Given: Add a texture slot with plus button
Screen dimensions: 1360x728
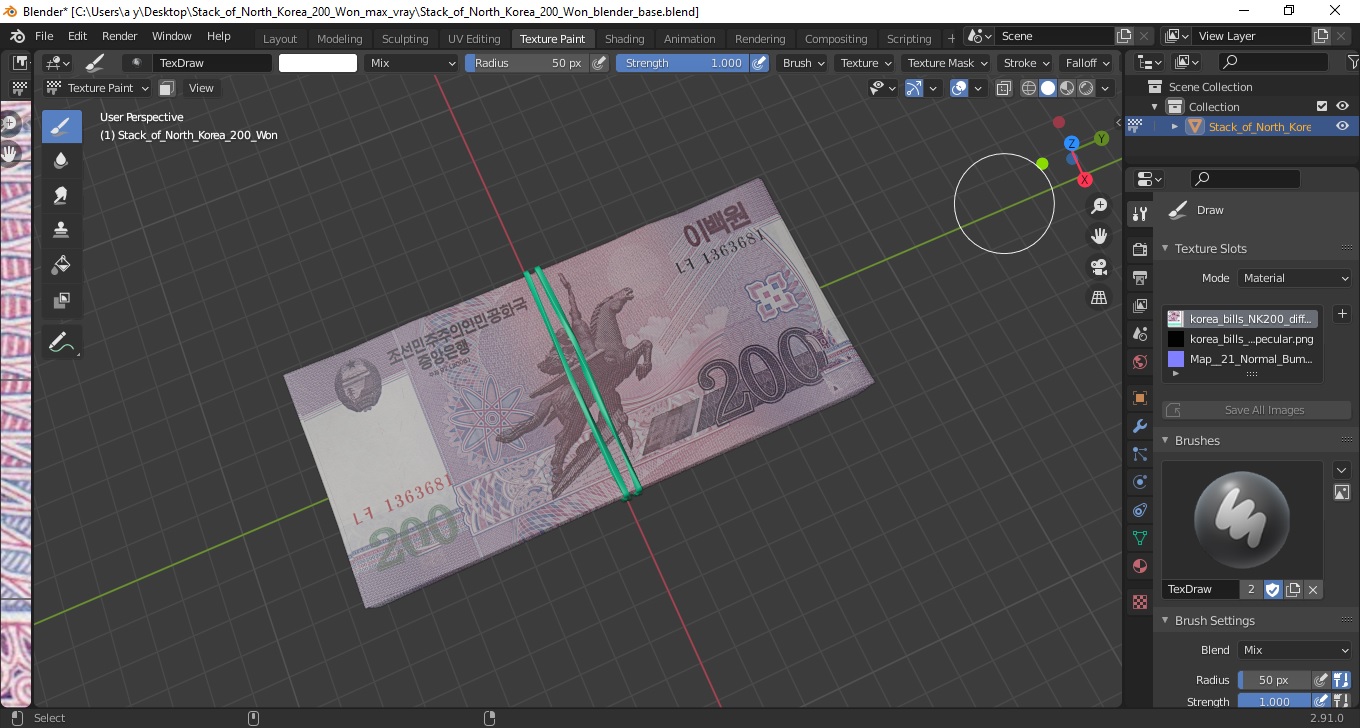Looking at the screenshot, I should coord(1342,314).
